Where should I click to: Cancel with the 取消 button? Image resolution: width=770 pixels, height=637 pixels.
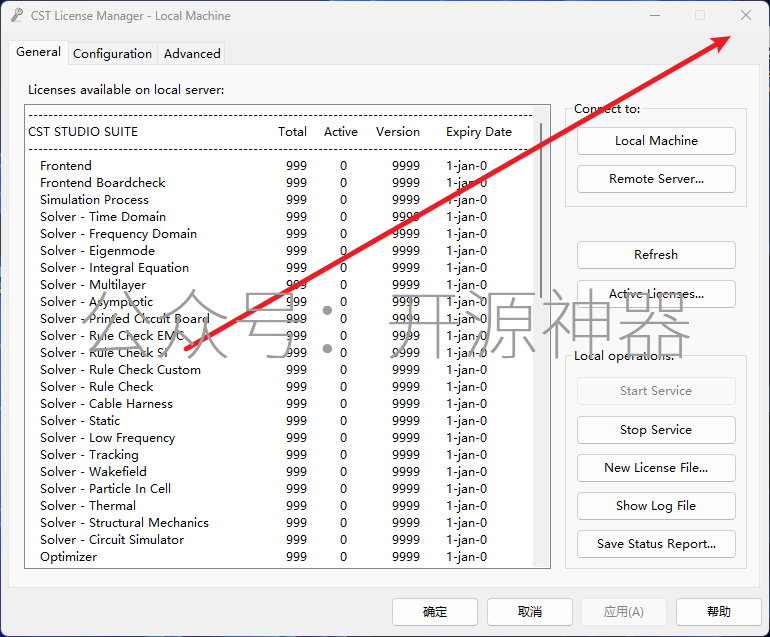click(x=530, y=611)
